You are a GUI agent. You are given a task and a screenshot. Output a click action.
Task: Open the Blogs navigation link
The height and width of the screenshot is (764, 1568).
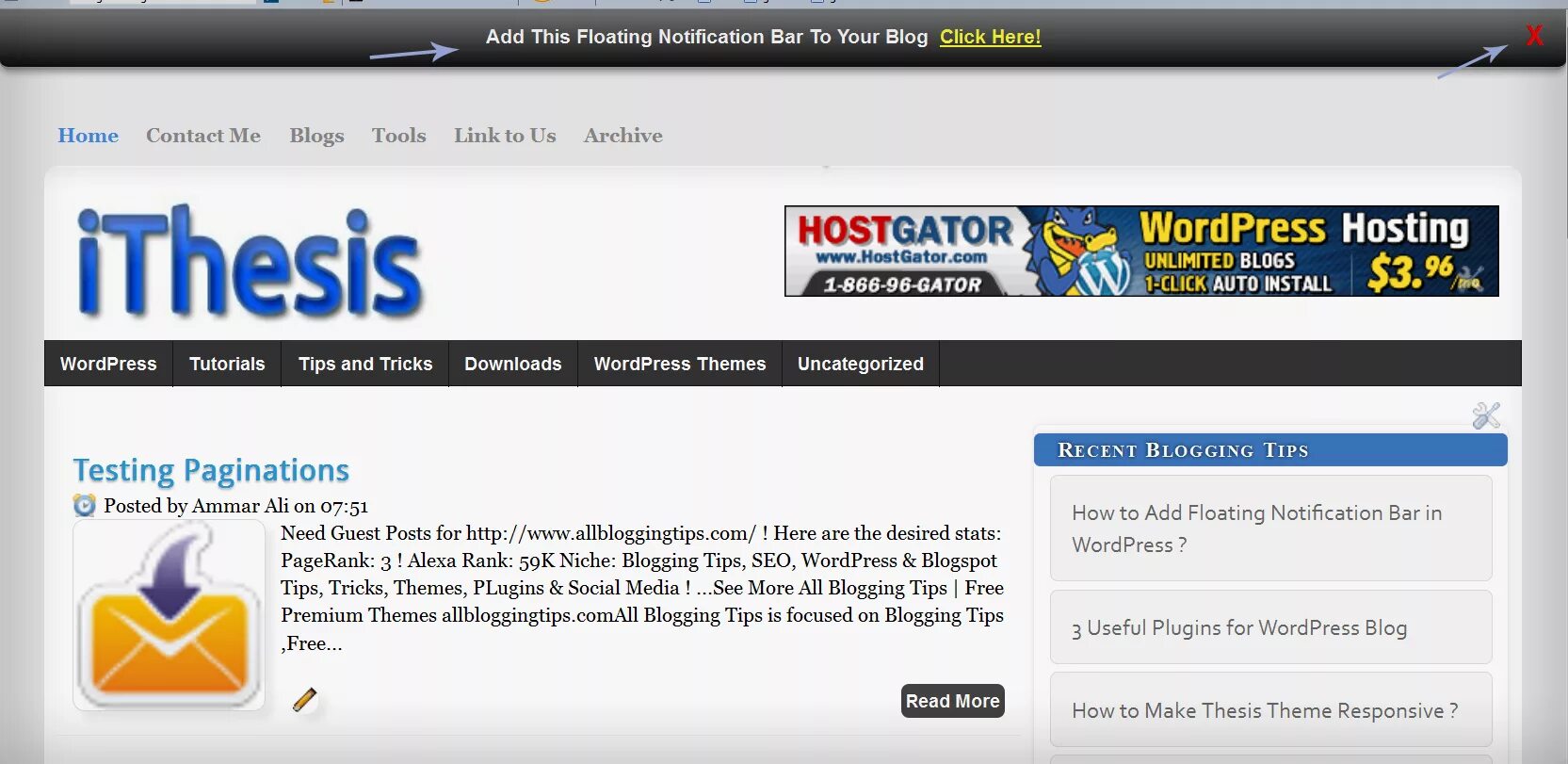[316, 136]
